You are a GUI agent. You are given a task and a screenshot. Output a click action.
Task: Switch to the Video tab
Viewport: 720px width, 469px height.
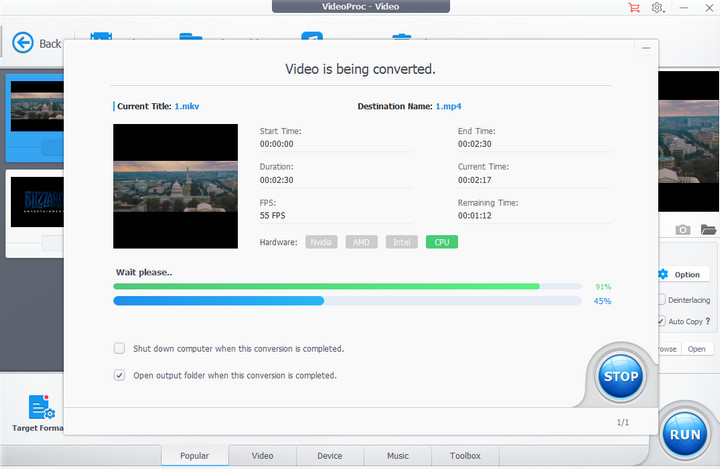pos(262,456)
